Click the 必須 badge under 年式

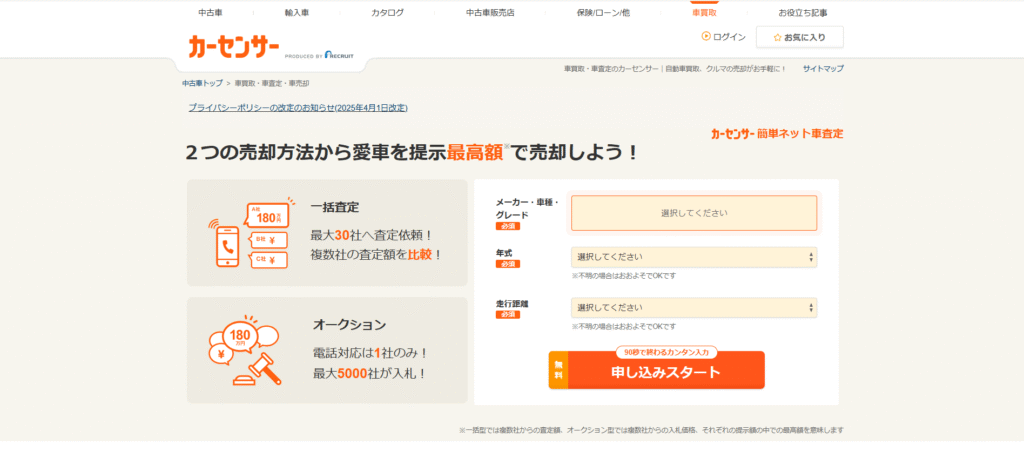point(507,264)
